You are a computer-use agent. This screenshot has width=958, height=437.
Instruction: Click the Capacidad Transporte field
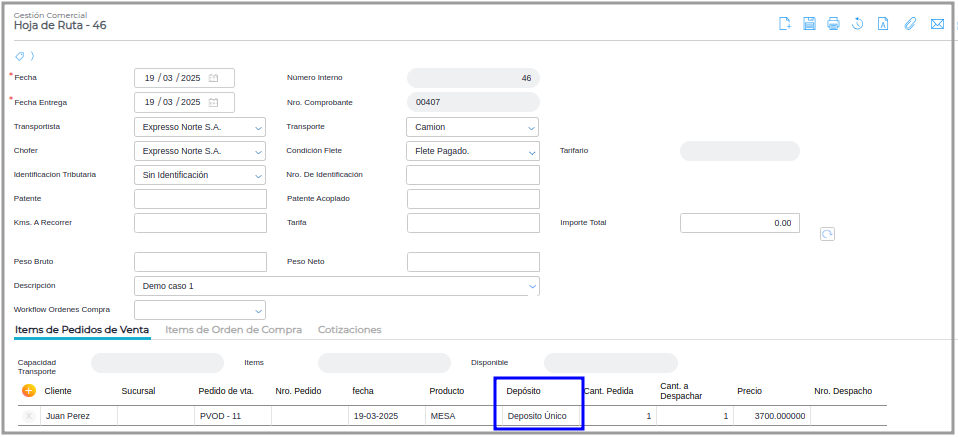[158, 363]
